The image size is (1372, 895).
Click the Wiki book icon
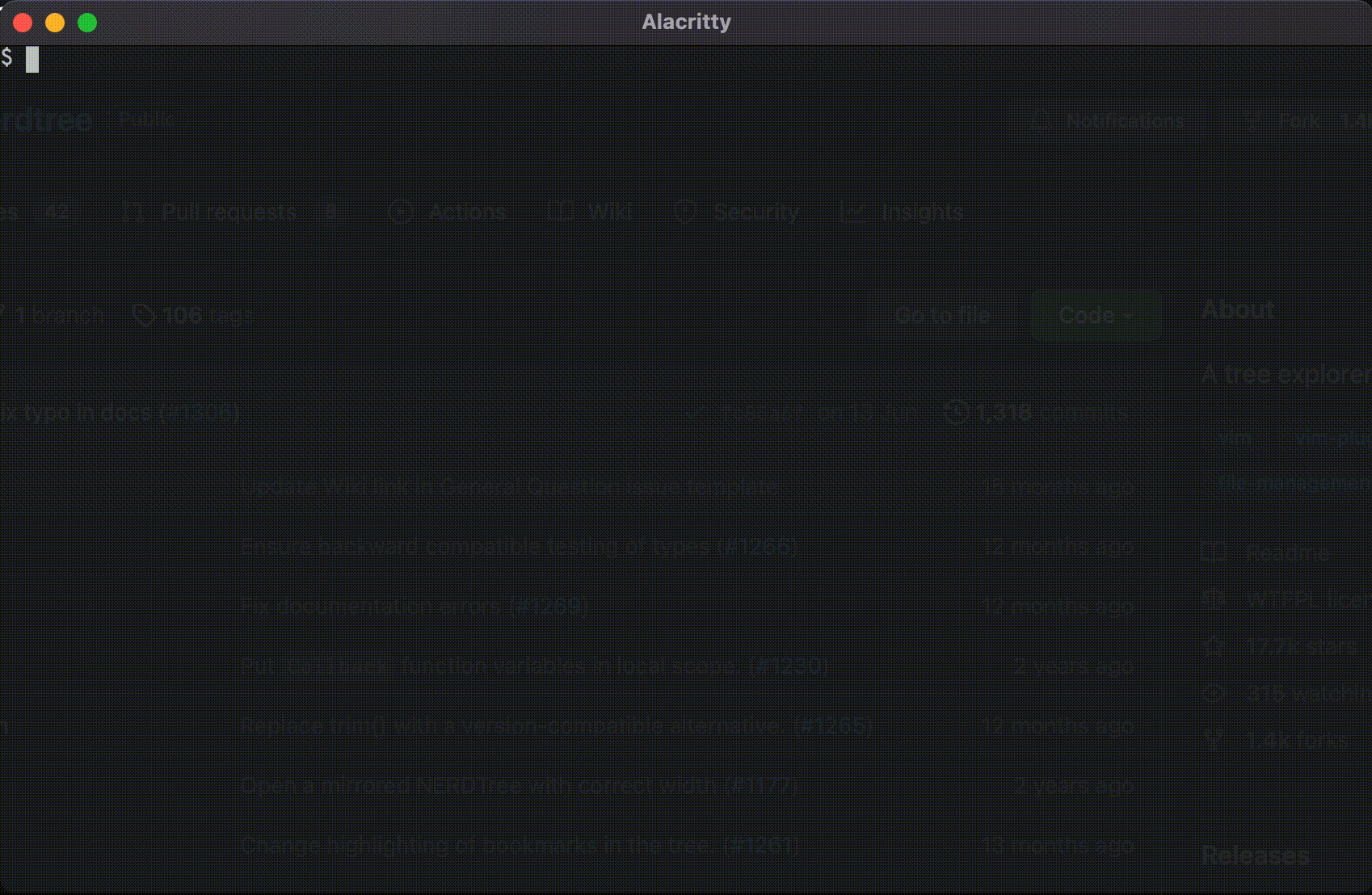pyautogui.click(x=559, y=212)
